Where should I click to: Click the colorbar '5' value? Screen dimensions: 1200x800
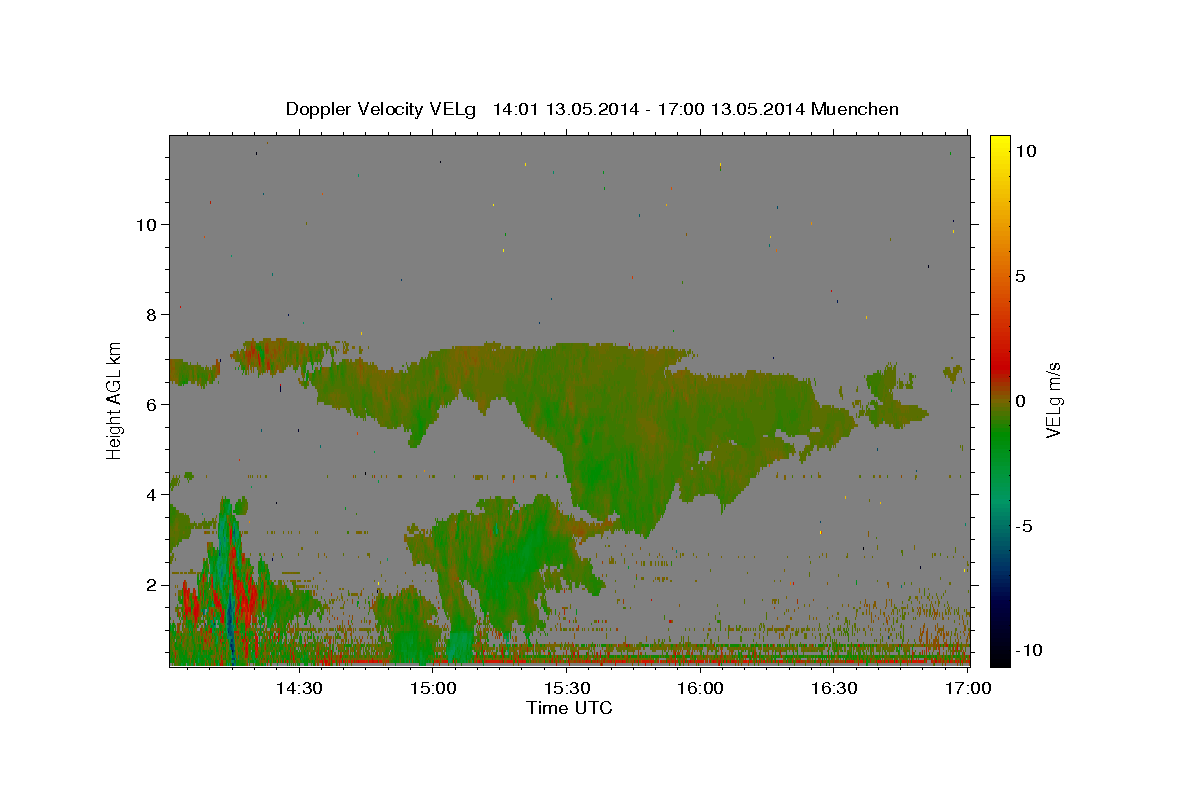click(x=1021, y=276)
